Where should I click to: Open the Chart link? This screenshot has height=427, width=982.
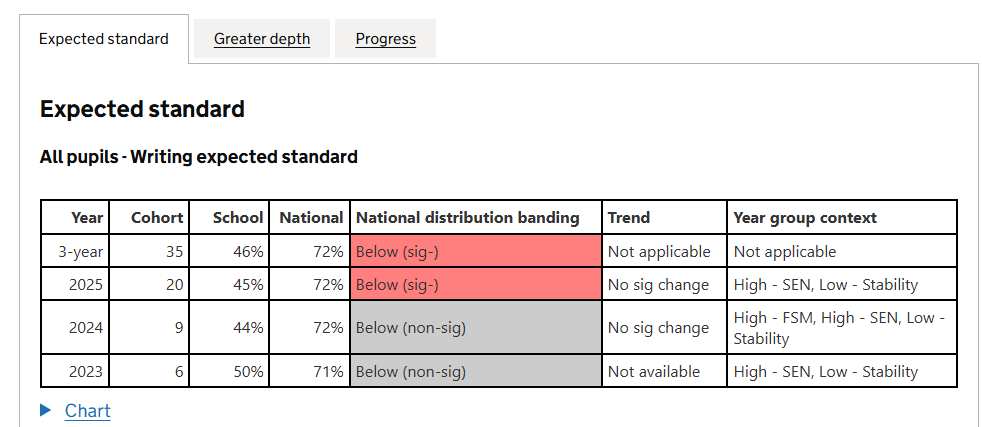(x=87, y=410)
